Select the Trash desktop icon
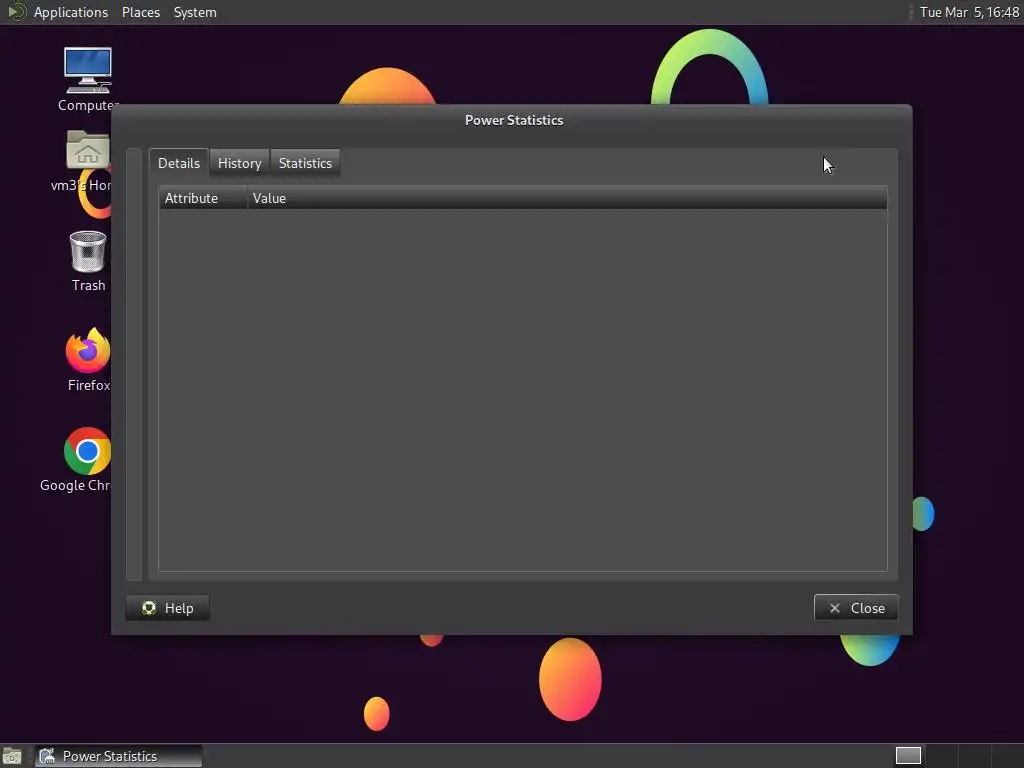Viewport: 1024px width, 768px height. coord(88,261)
